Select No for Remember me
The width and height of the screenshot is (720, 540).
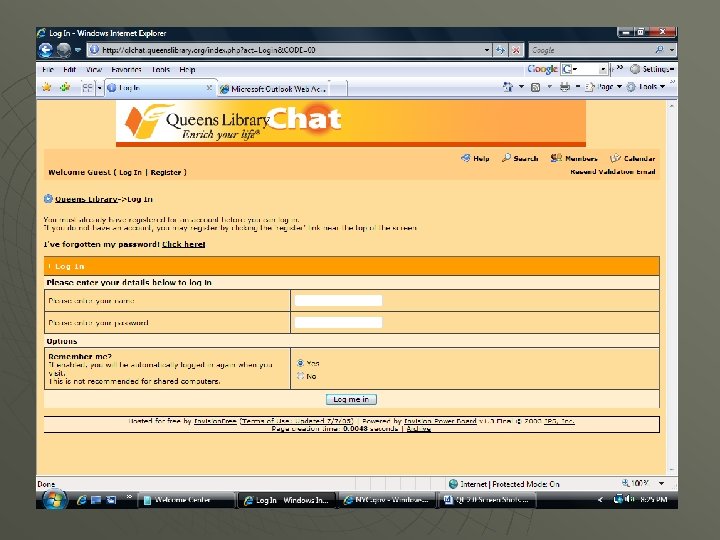(x=301, y=376)
